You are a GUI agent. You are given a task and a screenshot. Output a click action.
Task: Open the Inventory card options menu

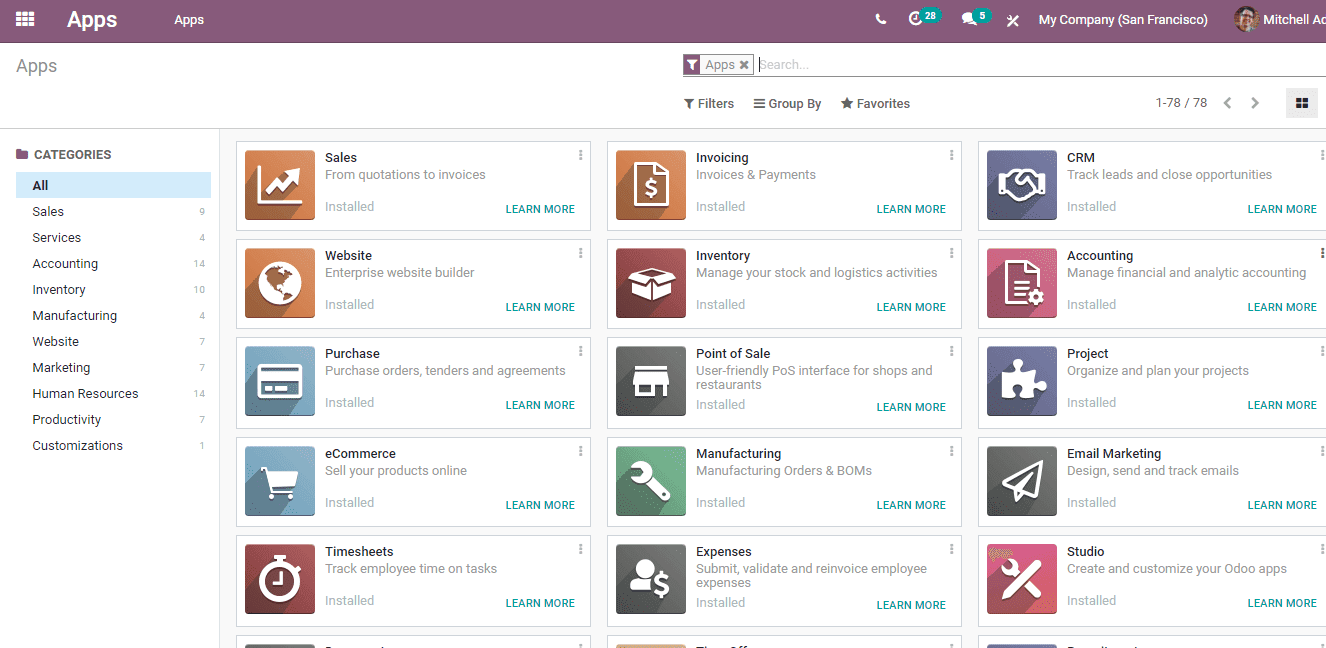tap(951, 253)
